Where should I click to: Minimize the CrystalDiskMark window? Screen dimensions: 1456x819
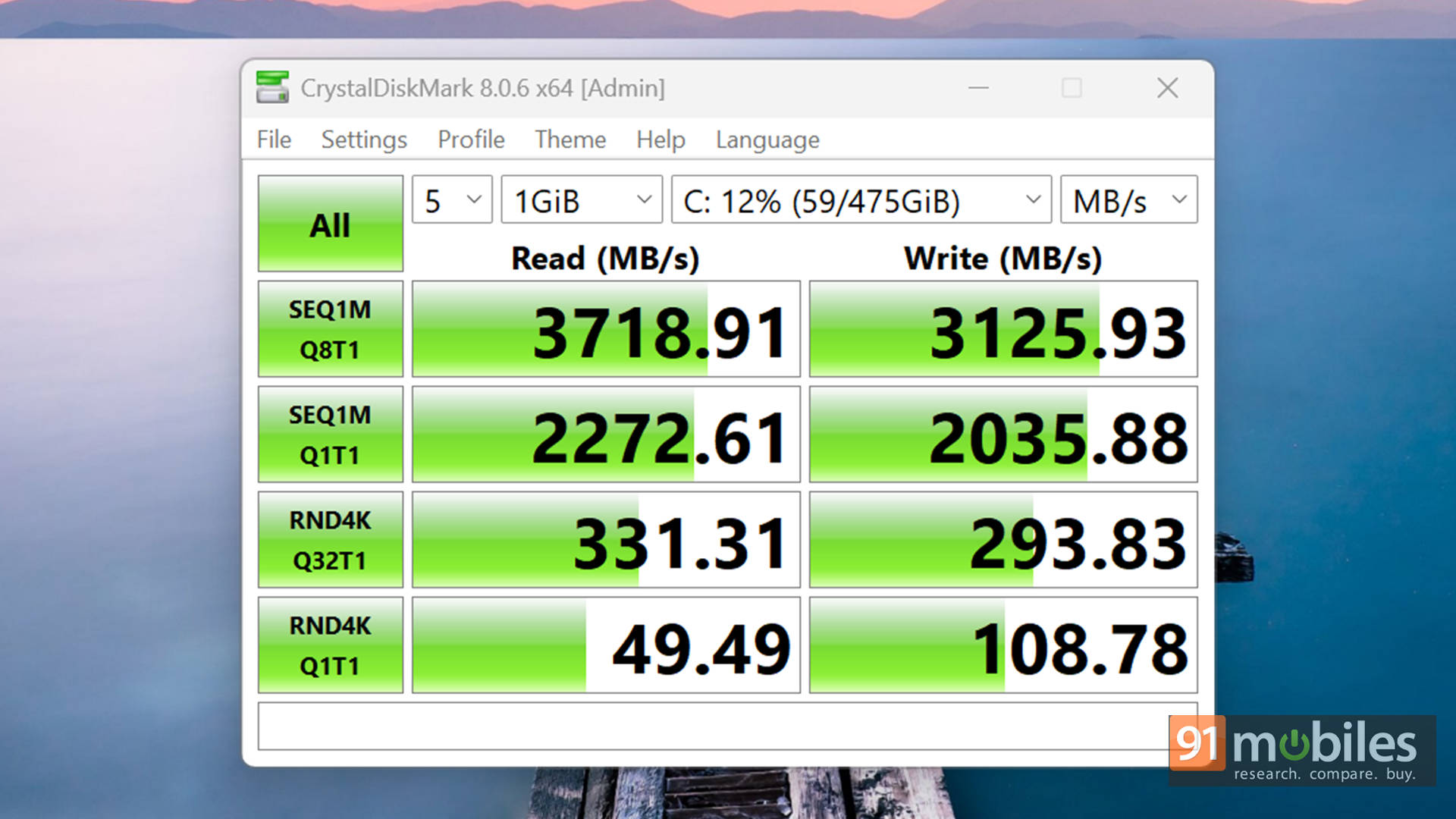click(978, 88)
